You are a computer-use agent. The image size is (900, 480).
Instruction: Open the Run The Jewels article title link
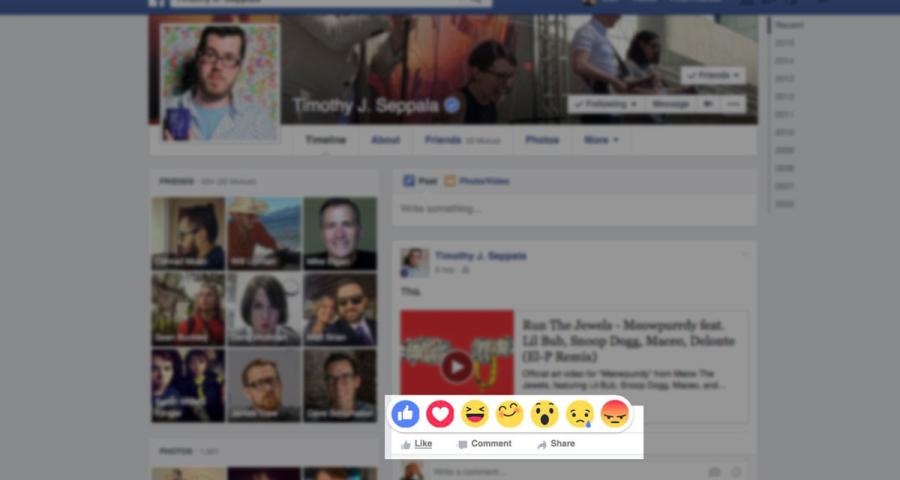621,340
